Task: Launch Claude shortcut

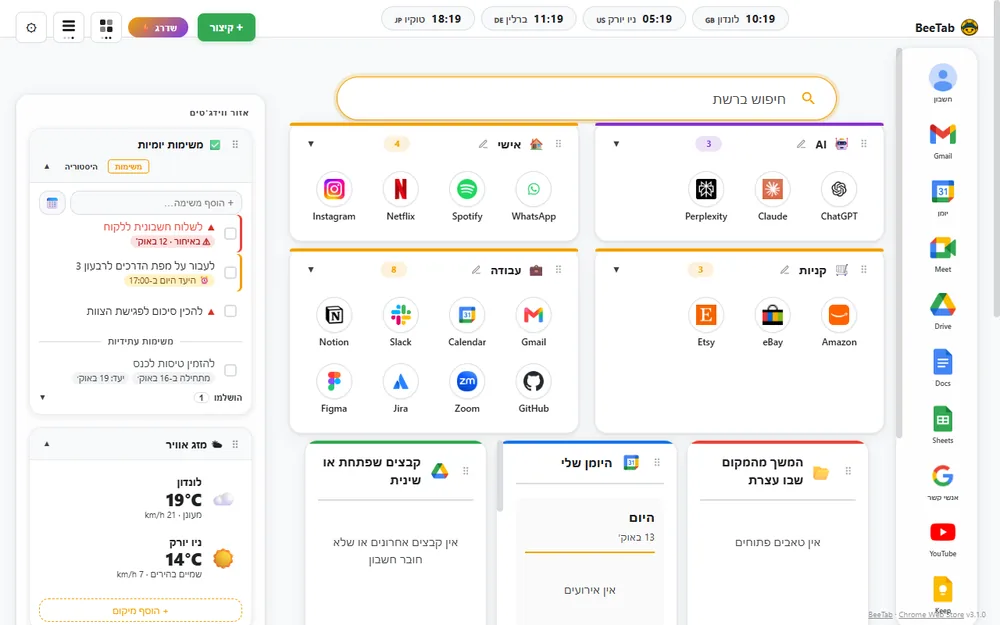Action: tap(772, 189)
